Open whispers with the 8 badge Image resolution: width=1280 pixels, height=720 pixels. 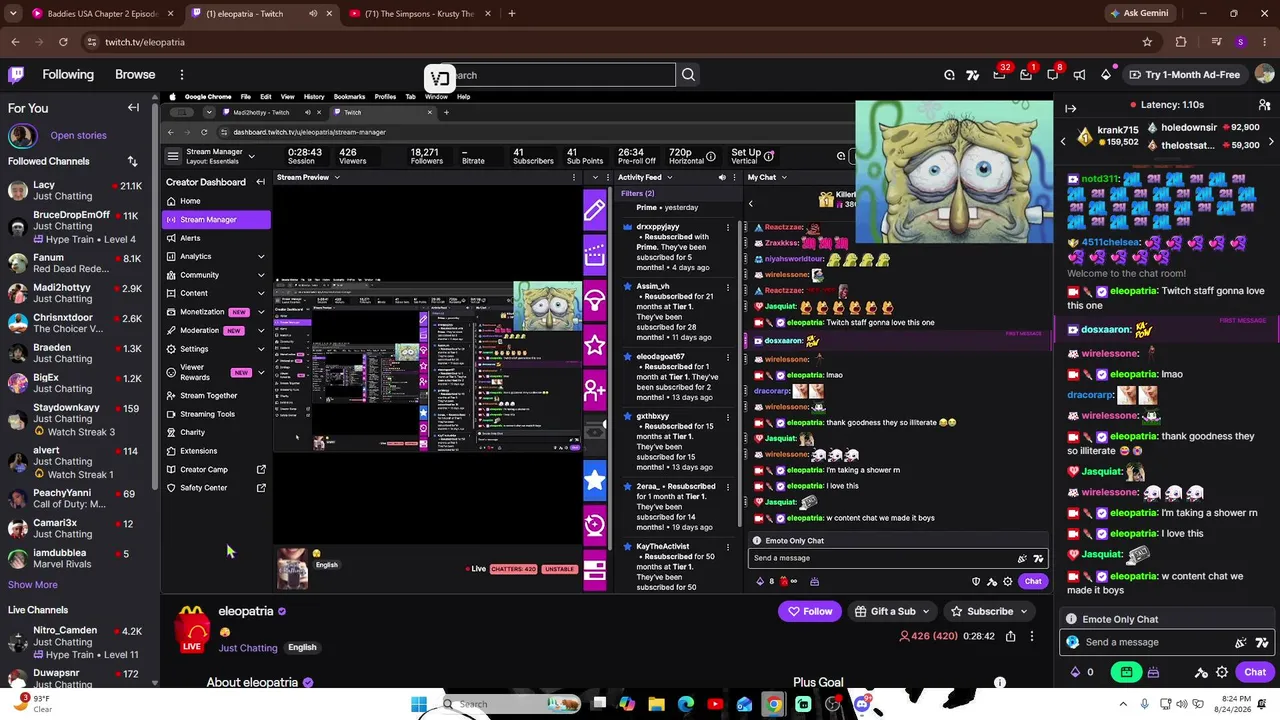[1053, 75]
